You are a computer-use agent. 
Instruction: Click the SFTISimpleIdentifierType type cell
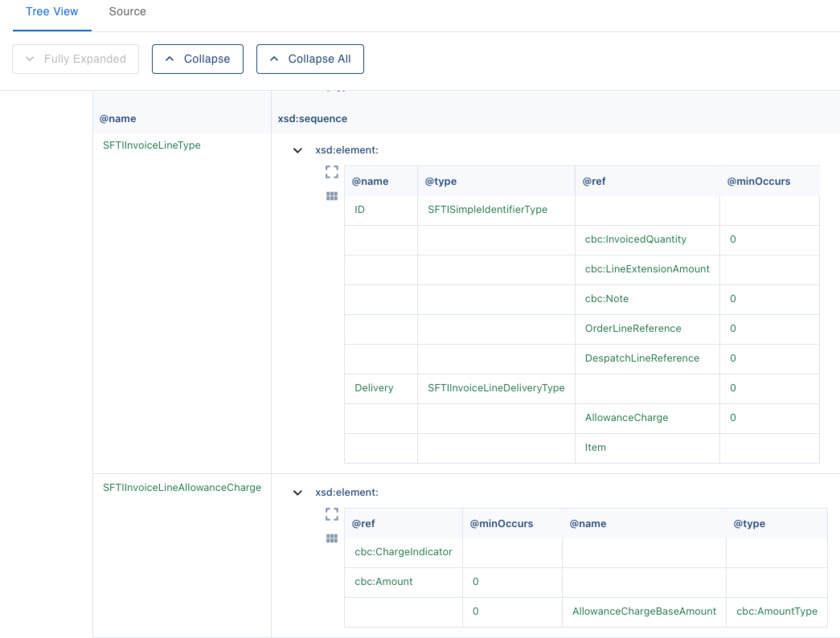coord(487,210)
